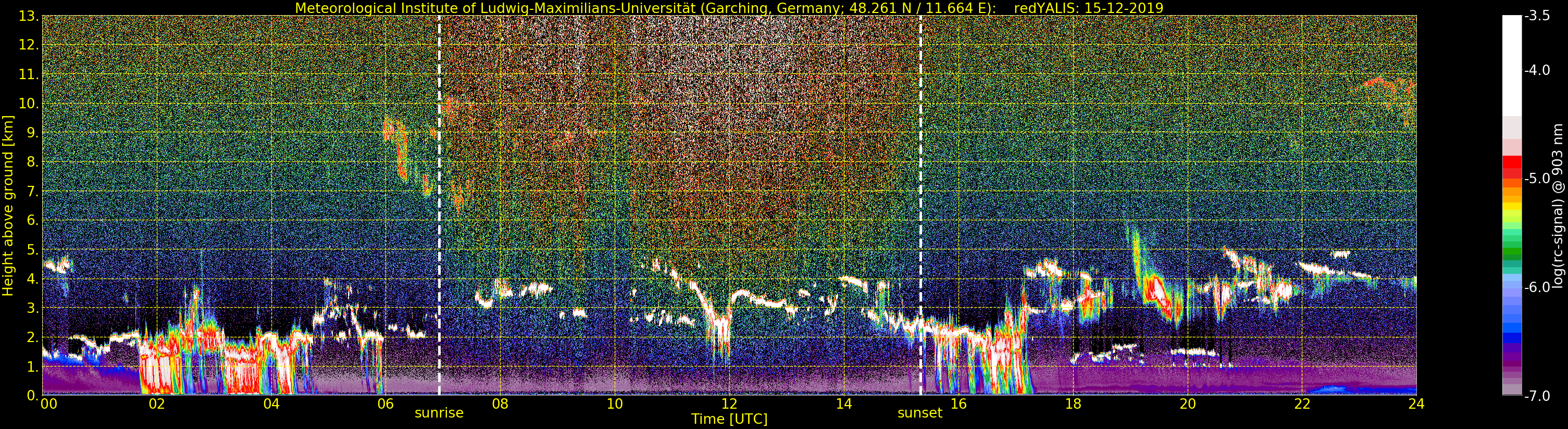Click the '-6.0' colorbar tick label
The image size is (1568, 429).
(1537, 287)
